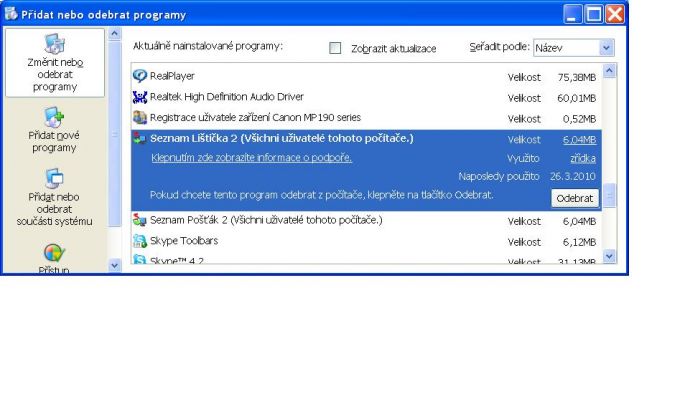Click the Realtek High Definition Audio Driver icon

pyautogui.click(x=140, y=97)
